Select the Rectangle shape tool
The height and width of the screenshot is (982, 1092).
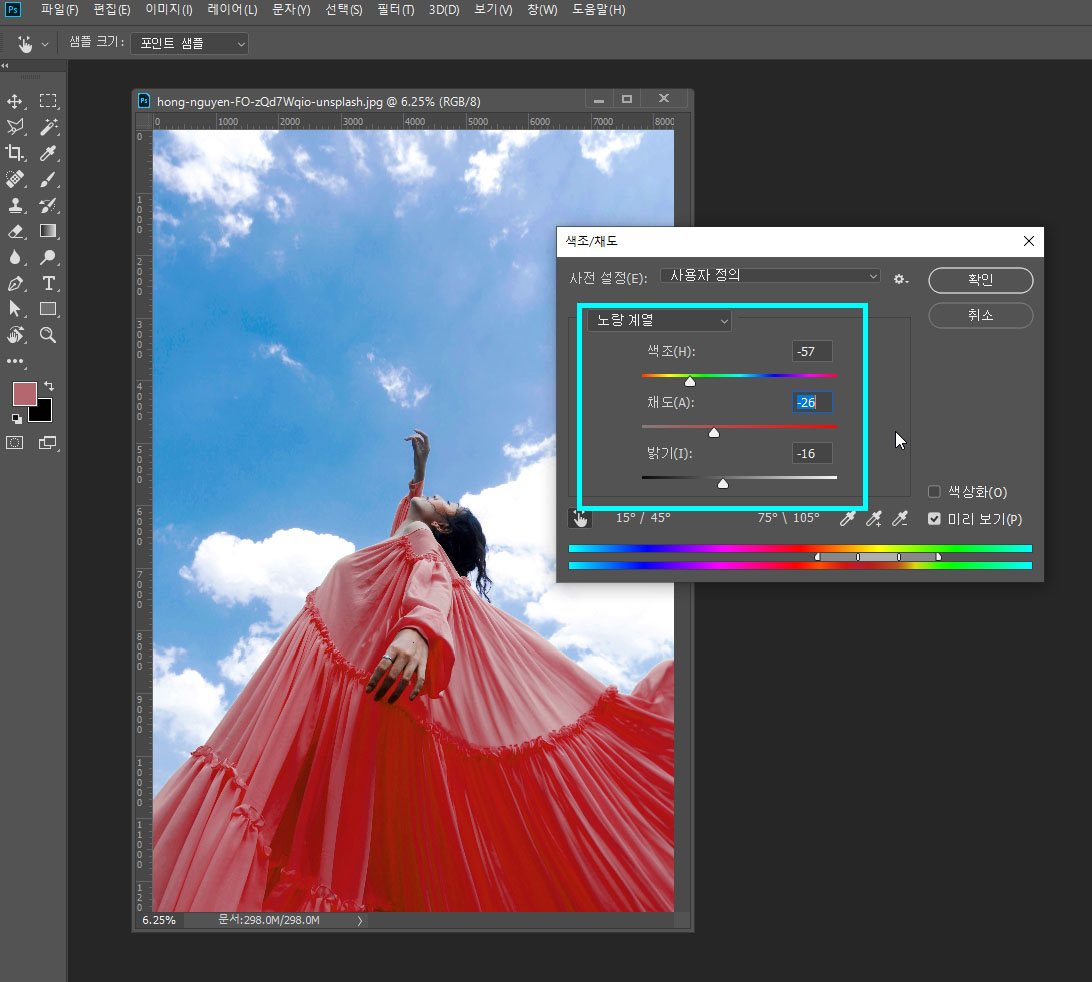point(48,309)
